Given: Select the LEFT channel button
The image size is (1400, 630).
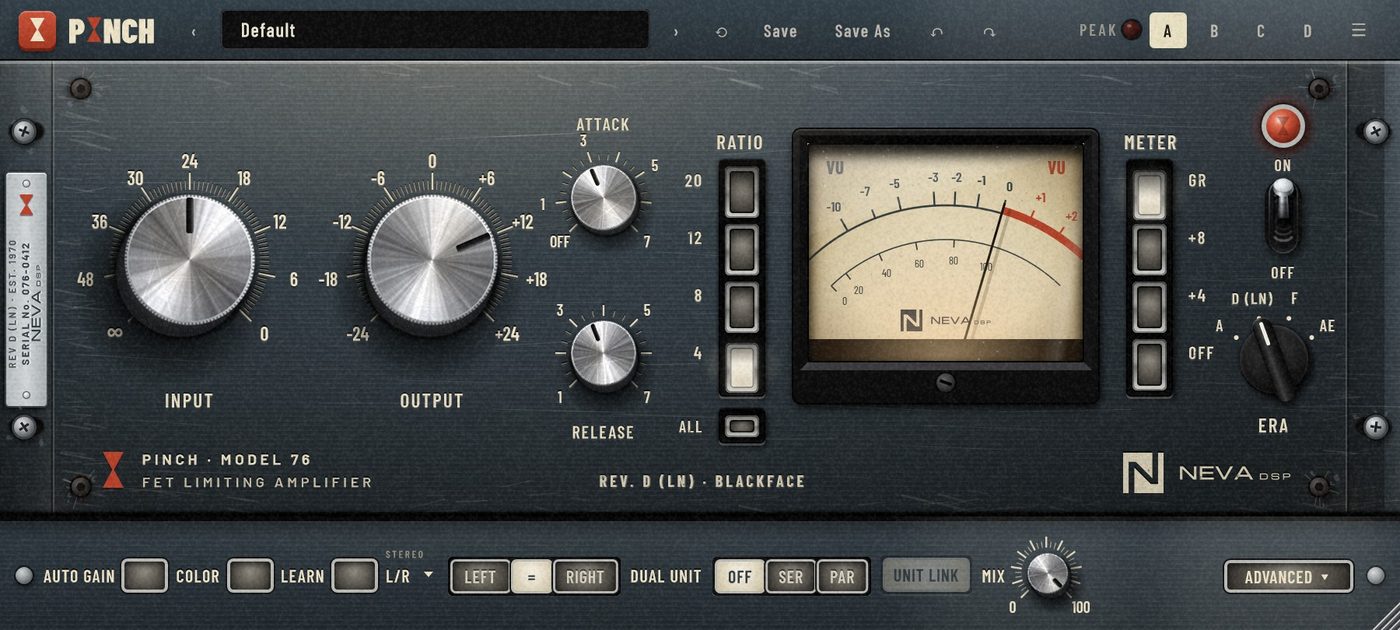Looking at the screenshot, I should (480, 577).
